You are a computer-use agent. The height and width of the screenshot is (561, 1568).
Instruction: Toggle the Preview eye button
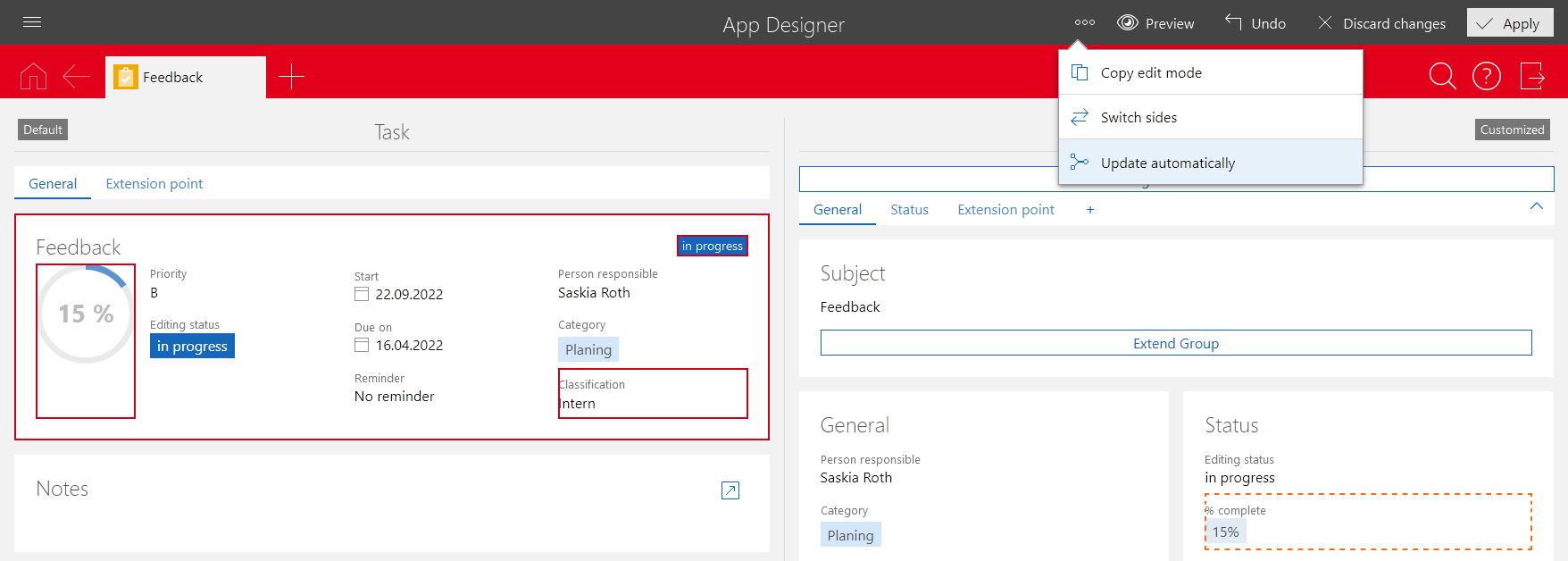pos(1155,23)
